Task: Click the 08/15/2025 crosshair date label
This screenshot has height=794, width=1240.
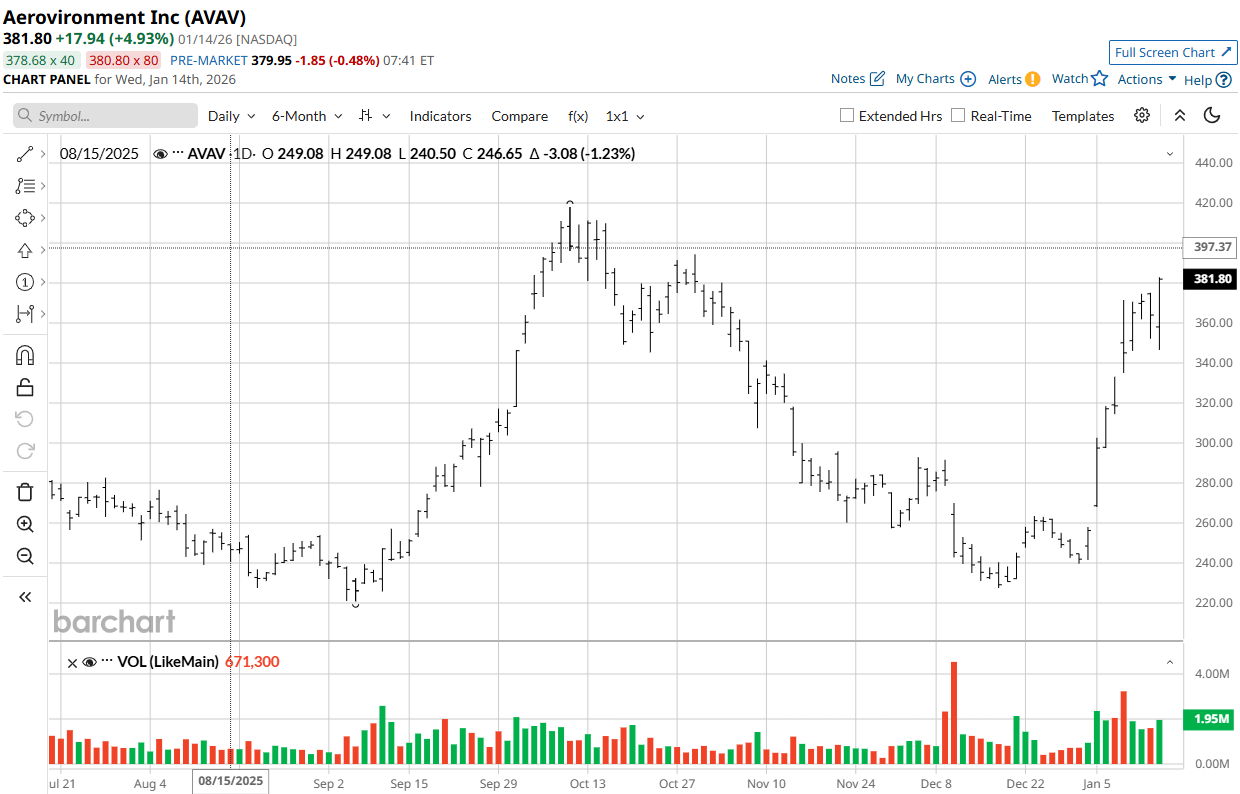Action: (x=231, y=781)
